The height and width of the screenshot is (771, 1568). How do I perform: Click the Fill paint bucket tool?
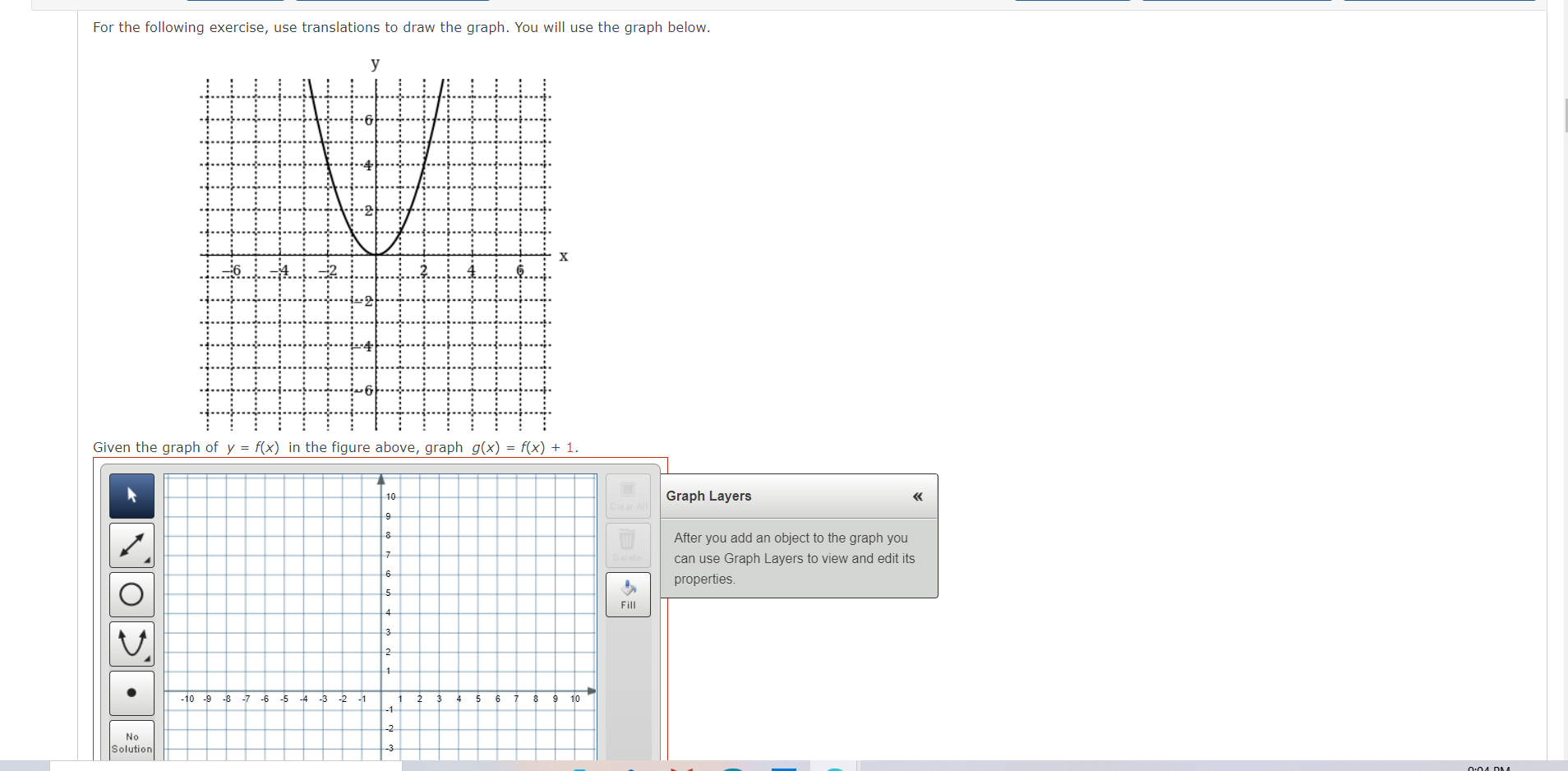627,594
